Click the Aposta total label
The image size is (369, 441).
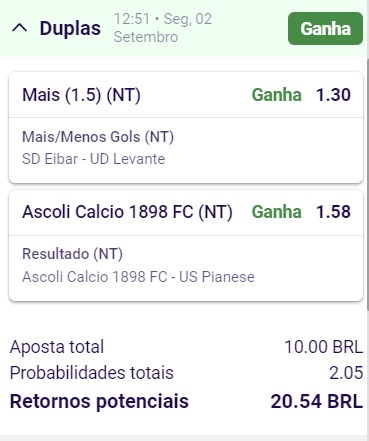(x=57, y=347)
